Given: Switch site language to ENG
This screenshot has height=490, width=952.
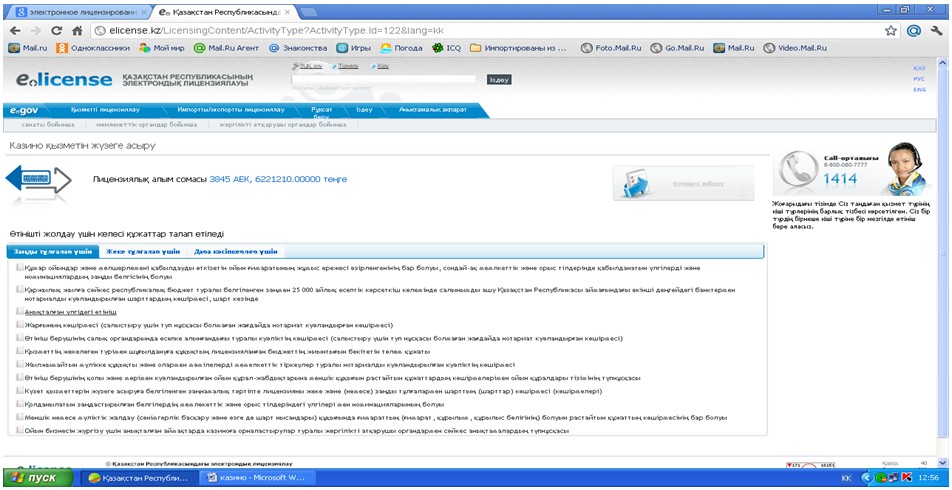Looking at the screenshot, I should pyautogui.click(x=919, y=90).
